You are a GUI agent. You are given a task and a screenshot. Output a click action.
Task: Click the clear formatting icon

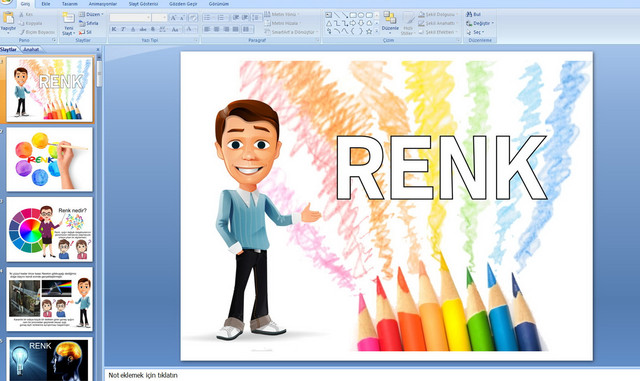[193, 18]
